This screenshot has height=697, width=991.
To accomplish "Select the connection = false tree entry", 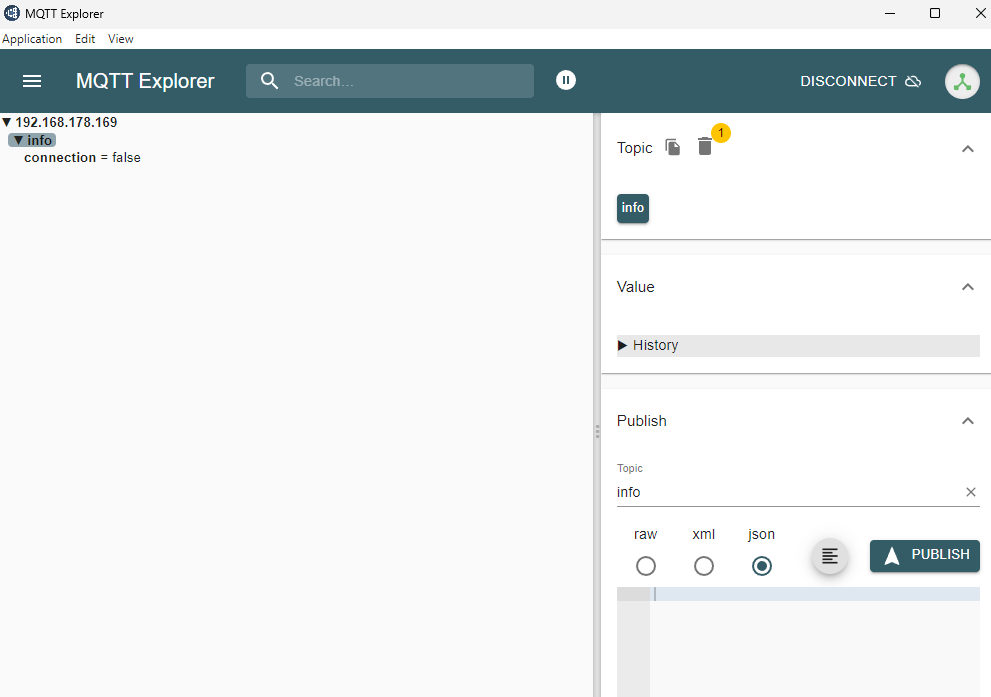I will (x=82, y=157).
